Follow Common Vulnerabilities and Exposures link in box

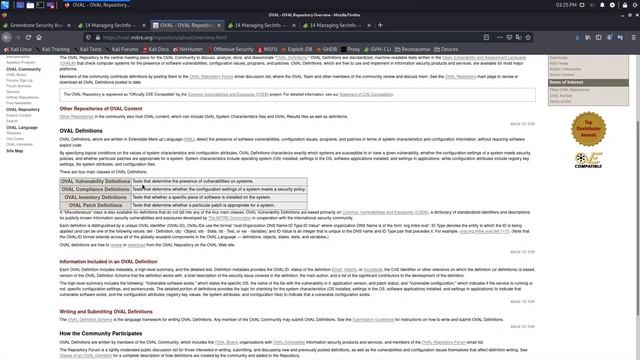click(228, 95)
